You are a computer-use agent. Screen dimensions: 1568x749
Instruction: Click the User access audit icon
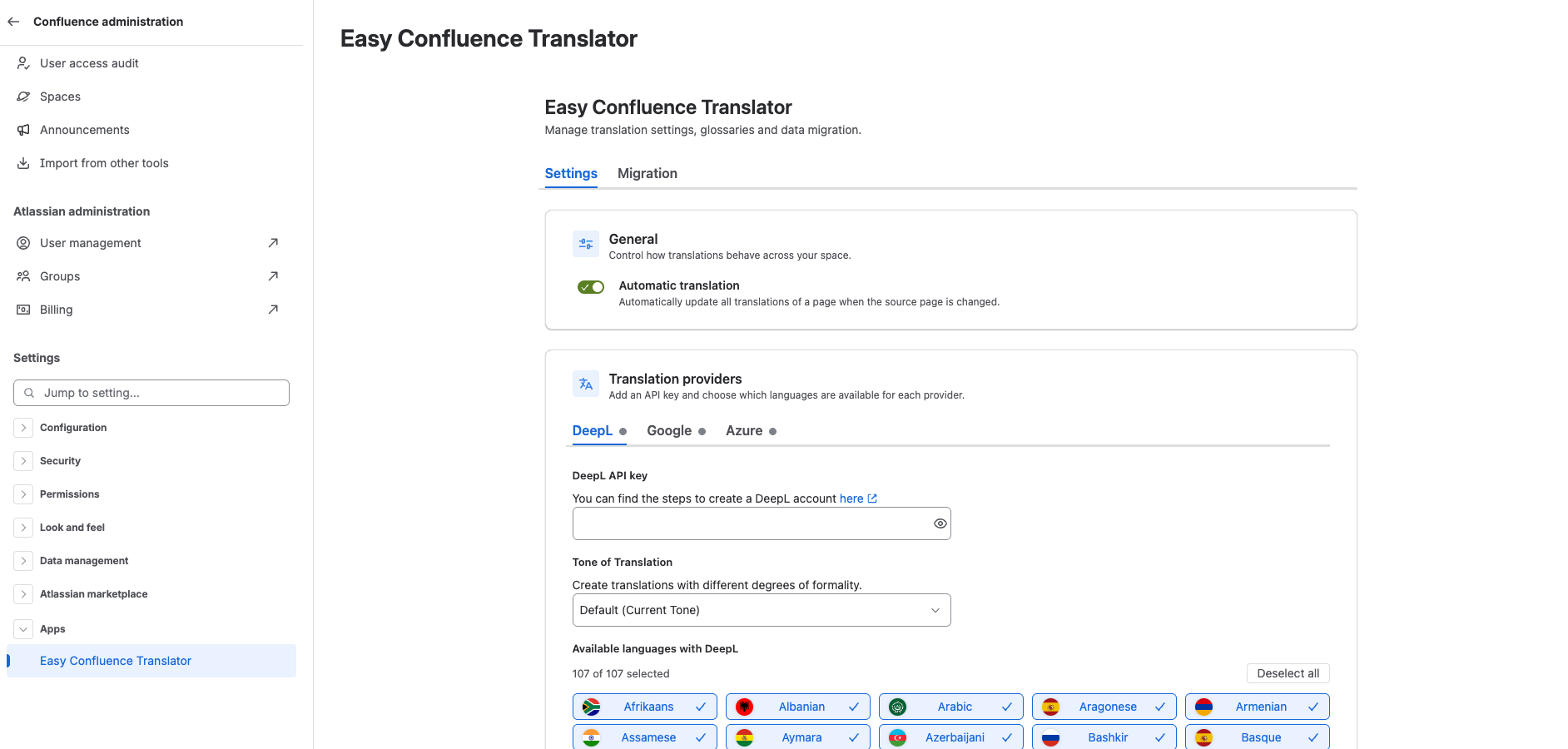point(23,63)
